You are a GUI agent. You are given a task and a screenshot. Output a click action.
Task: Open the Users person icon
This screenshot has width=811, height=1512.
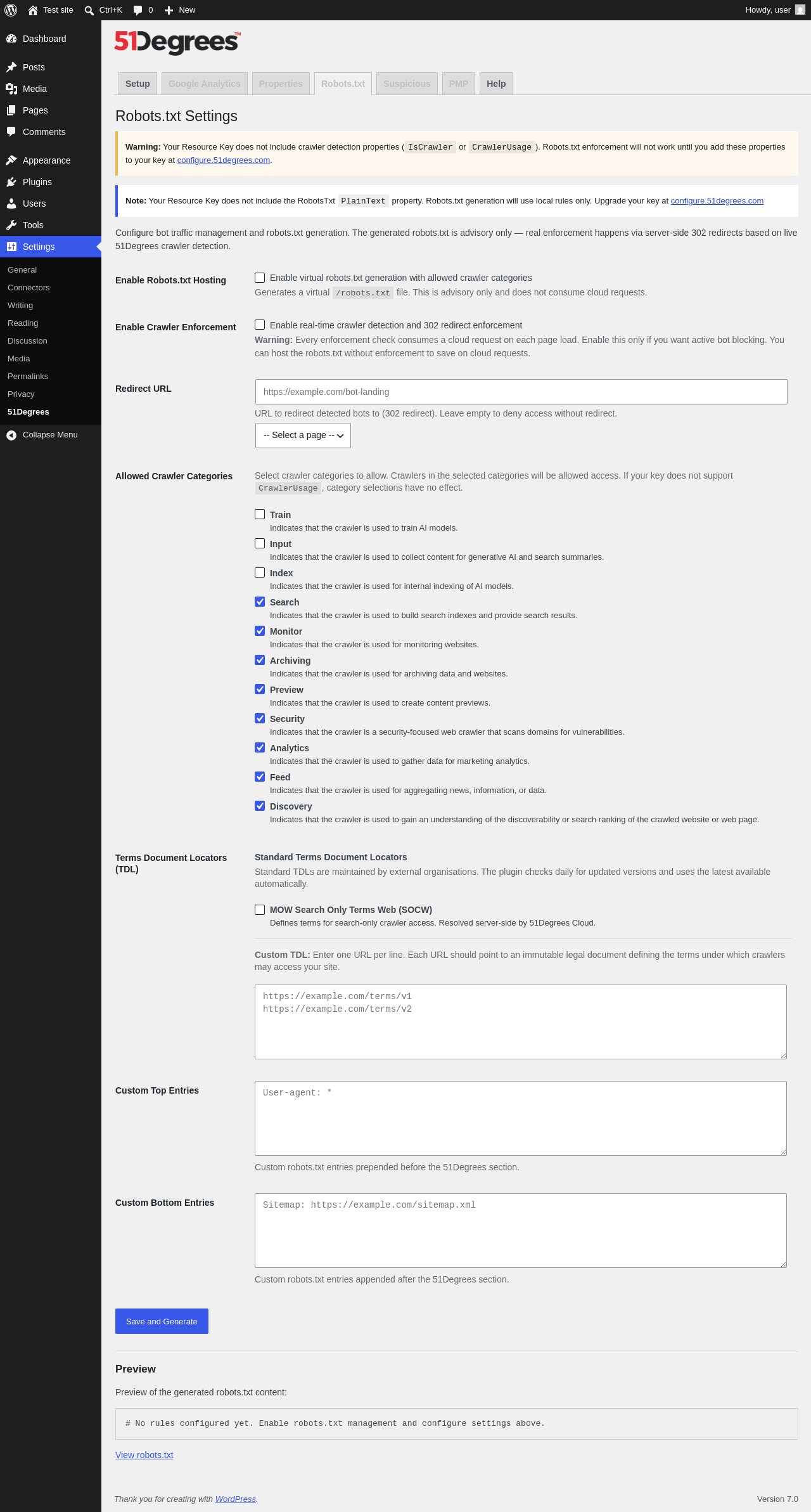11,204
